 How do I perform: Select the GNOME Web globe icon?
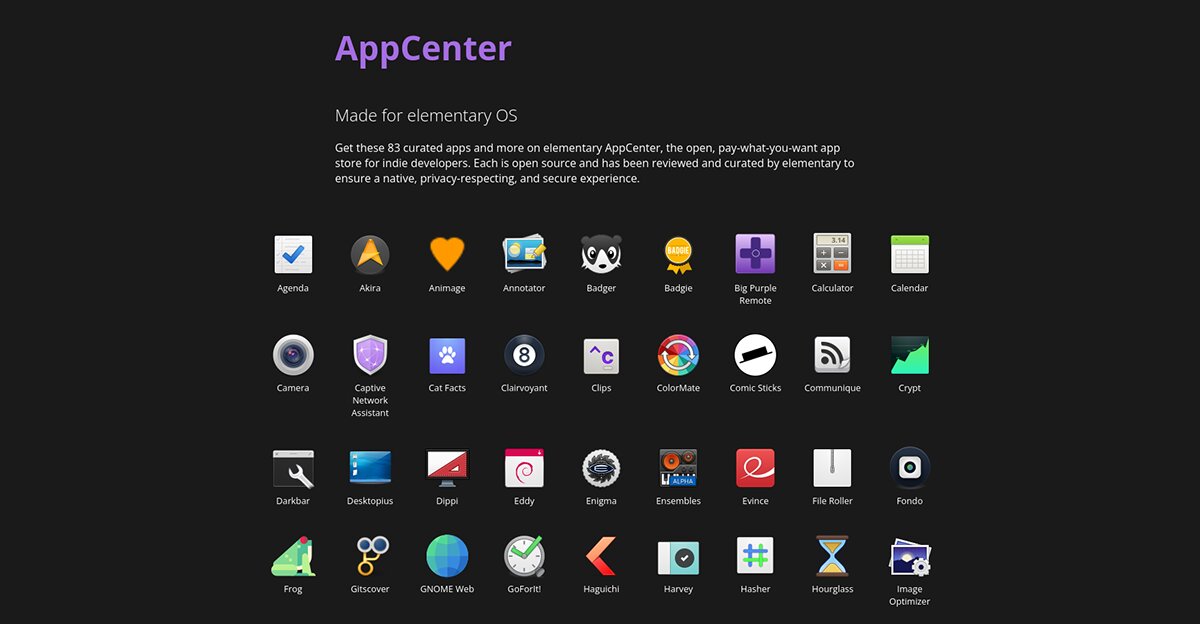pos(447,556)
